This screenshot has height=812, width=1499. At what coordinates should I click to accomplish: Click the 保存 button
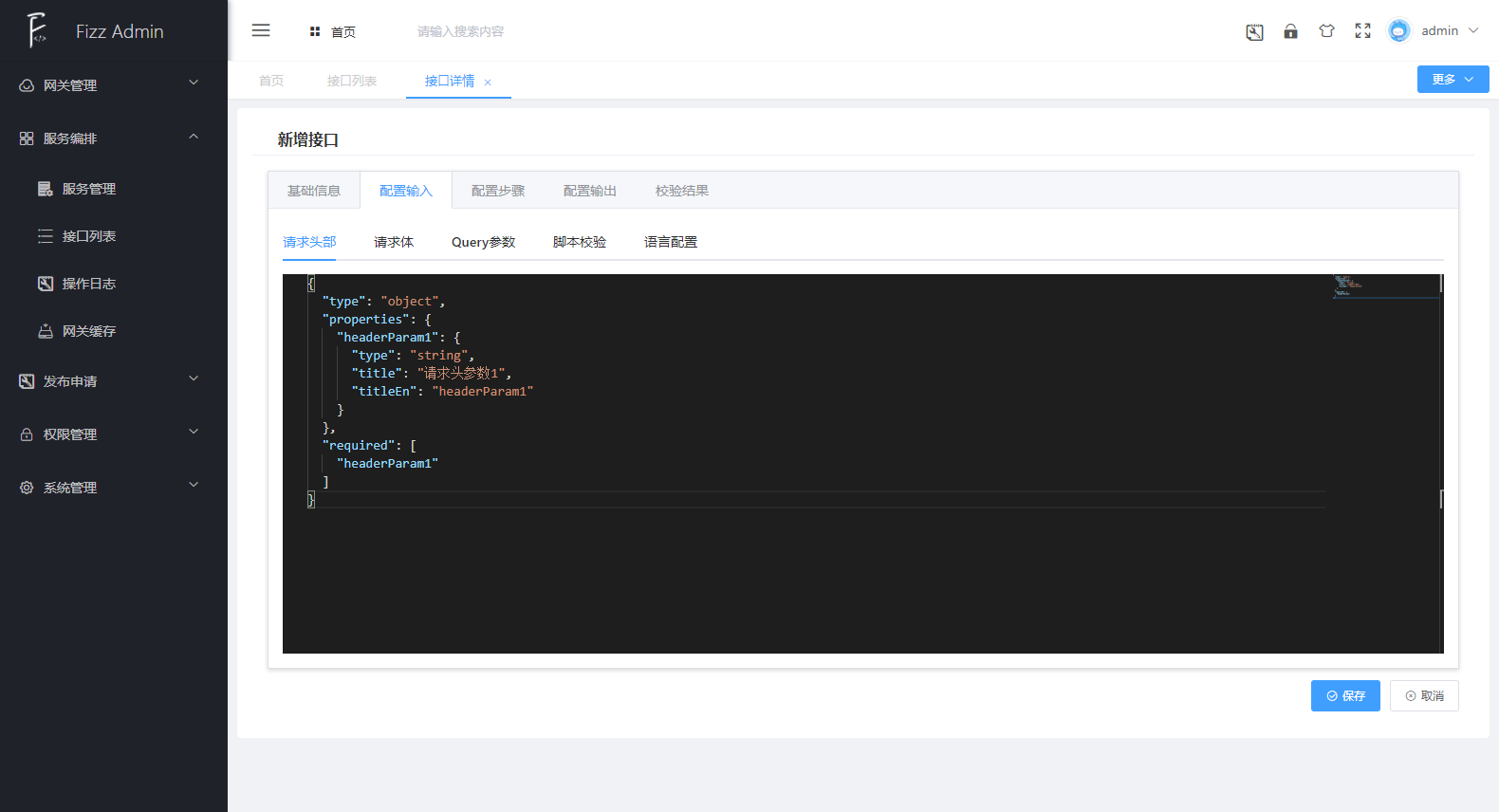[x=1345, y=695]
